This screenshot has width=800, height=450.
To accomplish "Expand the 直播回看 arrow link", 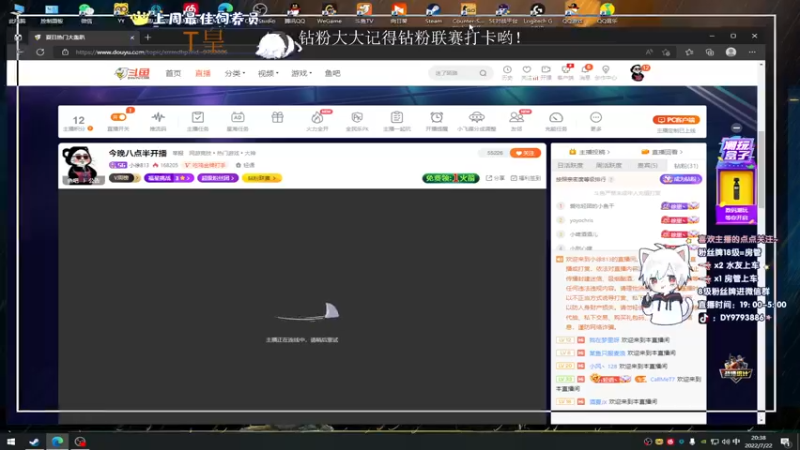I will (662, 152).
